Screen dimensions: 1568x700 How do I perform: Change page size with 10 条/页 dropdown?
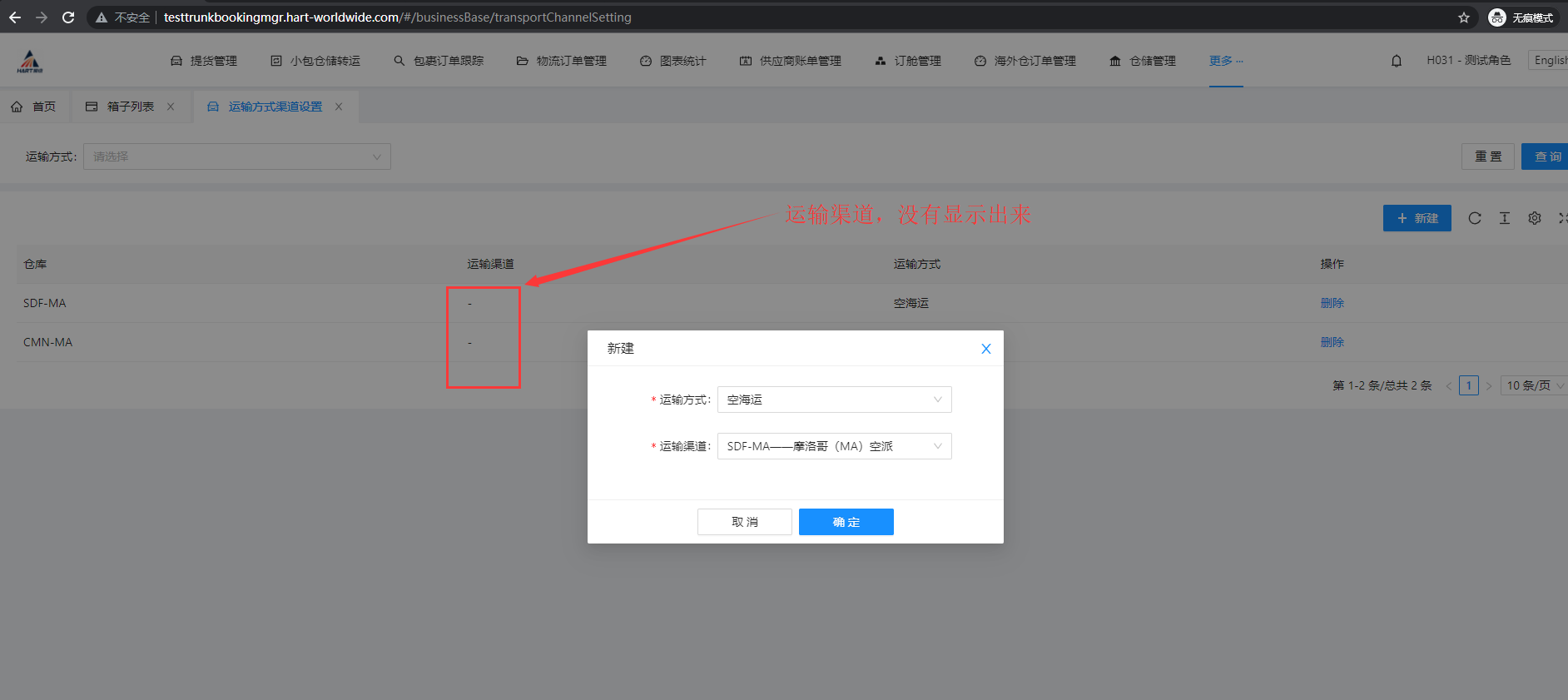tap(1533, 385)
